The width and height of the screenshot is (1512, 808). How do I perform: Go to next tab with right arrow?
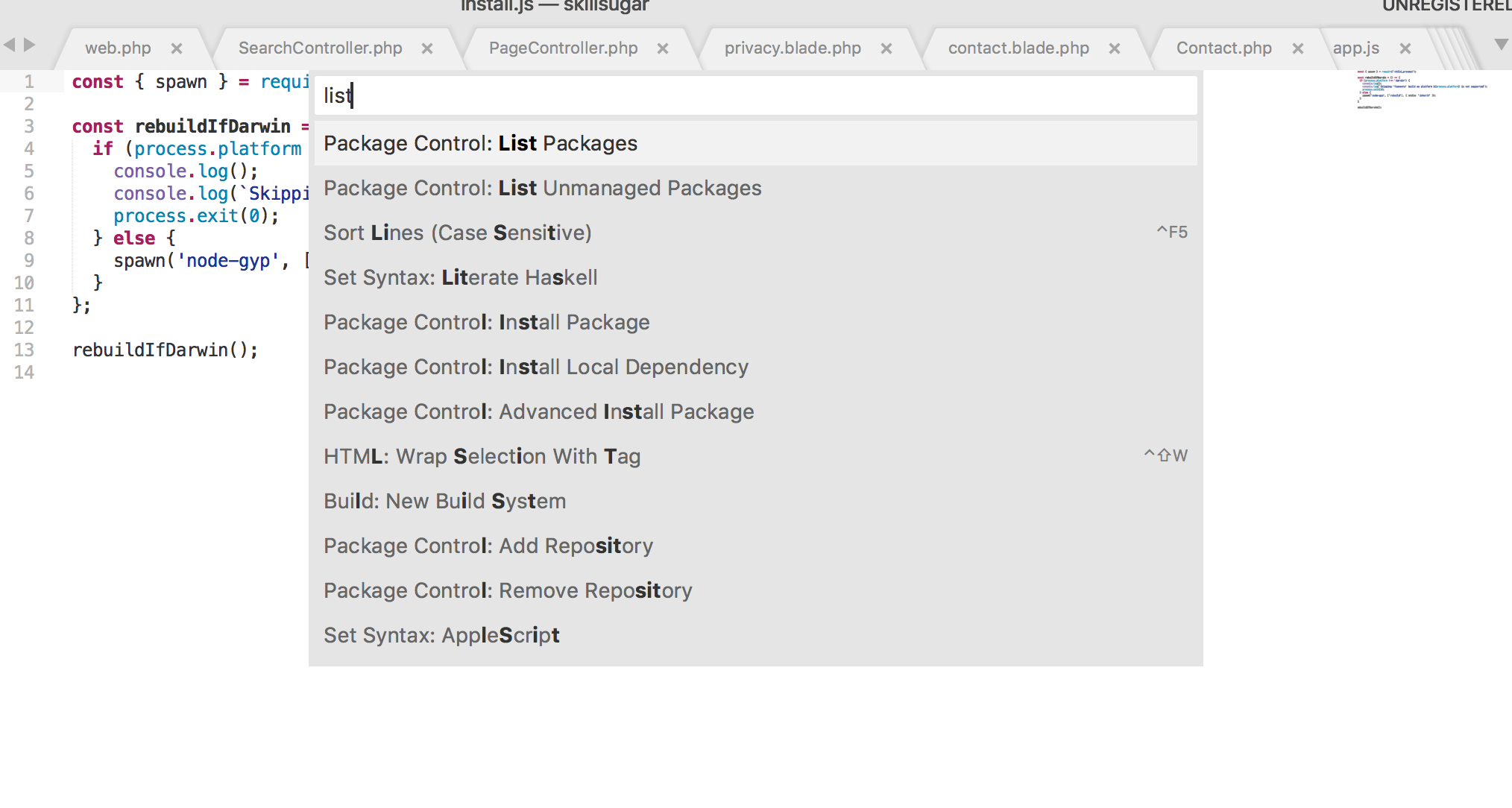[x=30, y=45]
